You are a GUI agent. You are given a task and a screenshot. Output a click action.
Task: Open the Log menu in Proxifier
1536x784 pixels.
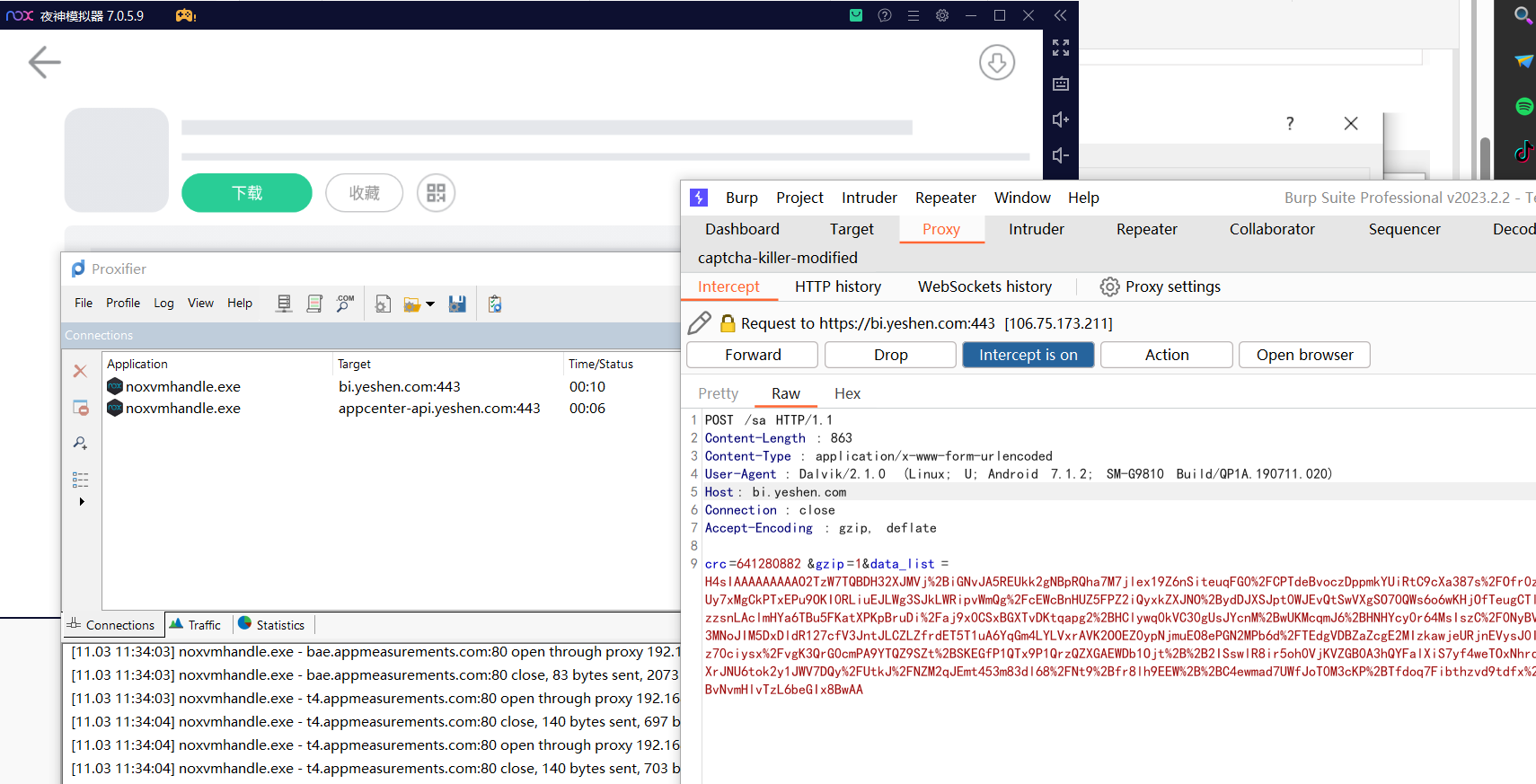[x=163, y=303]
